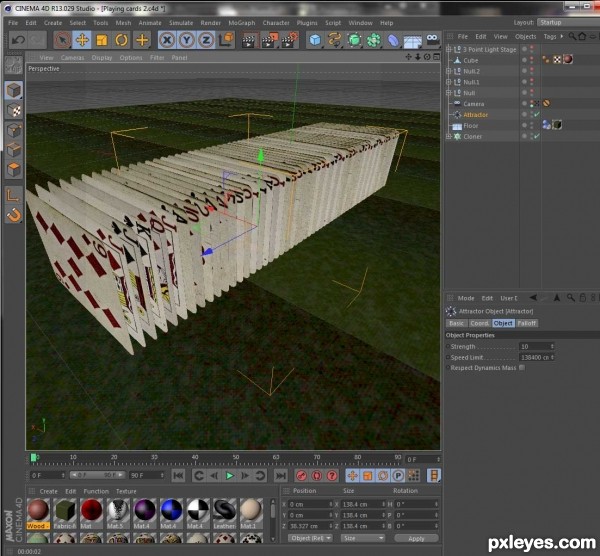Screen dimensions: 600x556
Task: Click the coordinate system icon
Action: click(x=226, y=40)
